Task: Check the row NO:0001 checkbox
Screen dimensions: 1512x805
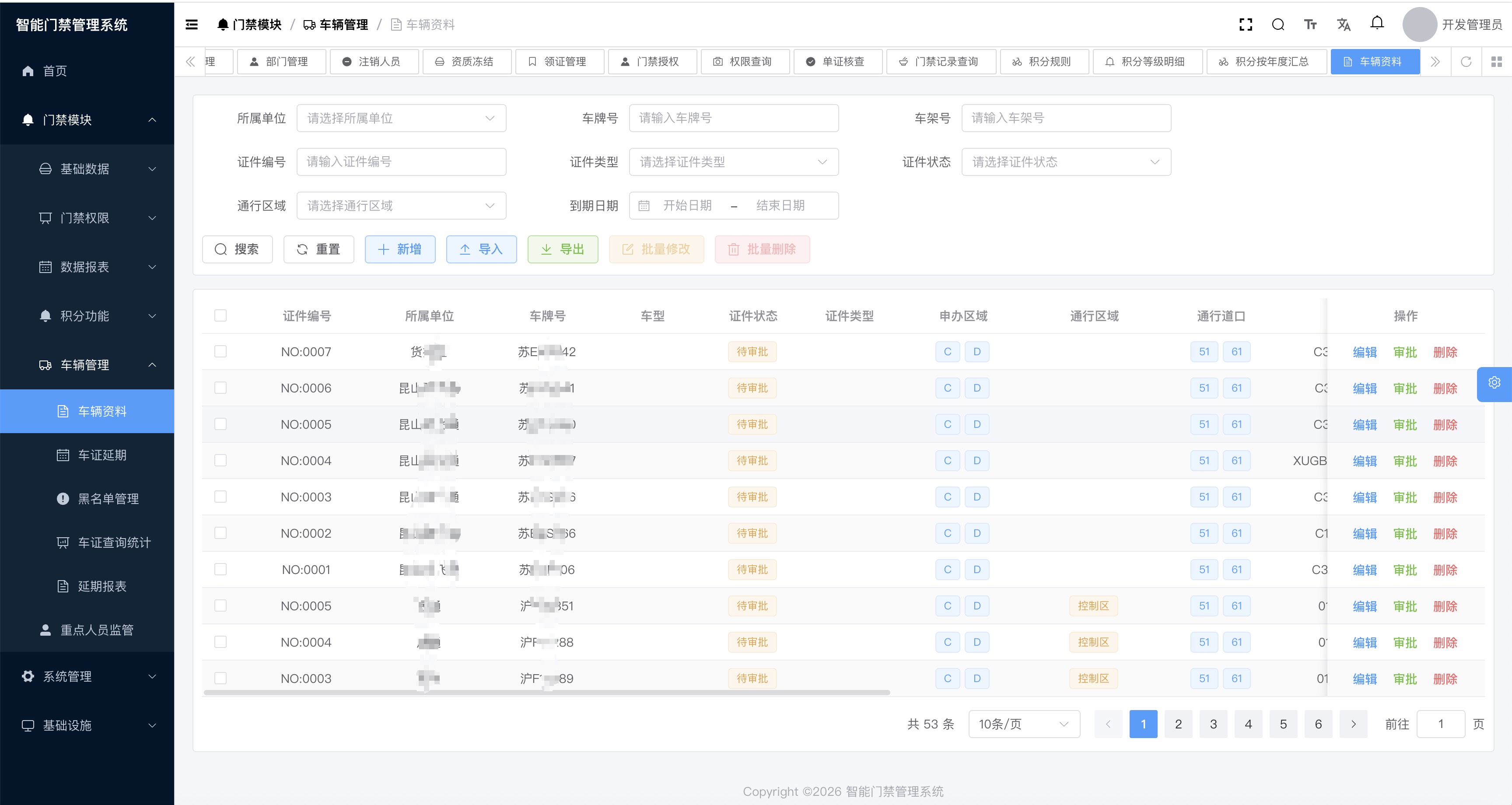Action: (x=220, y=570)
